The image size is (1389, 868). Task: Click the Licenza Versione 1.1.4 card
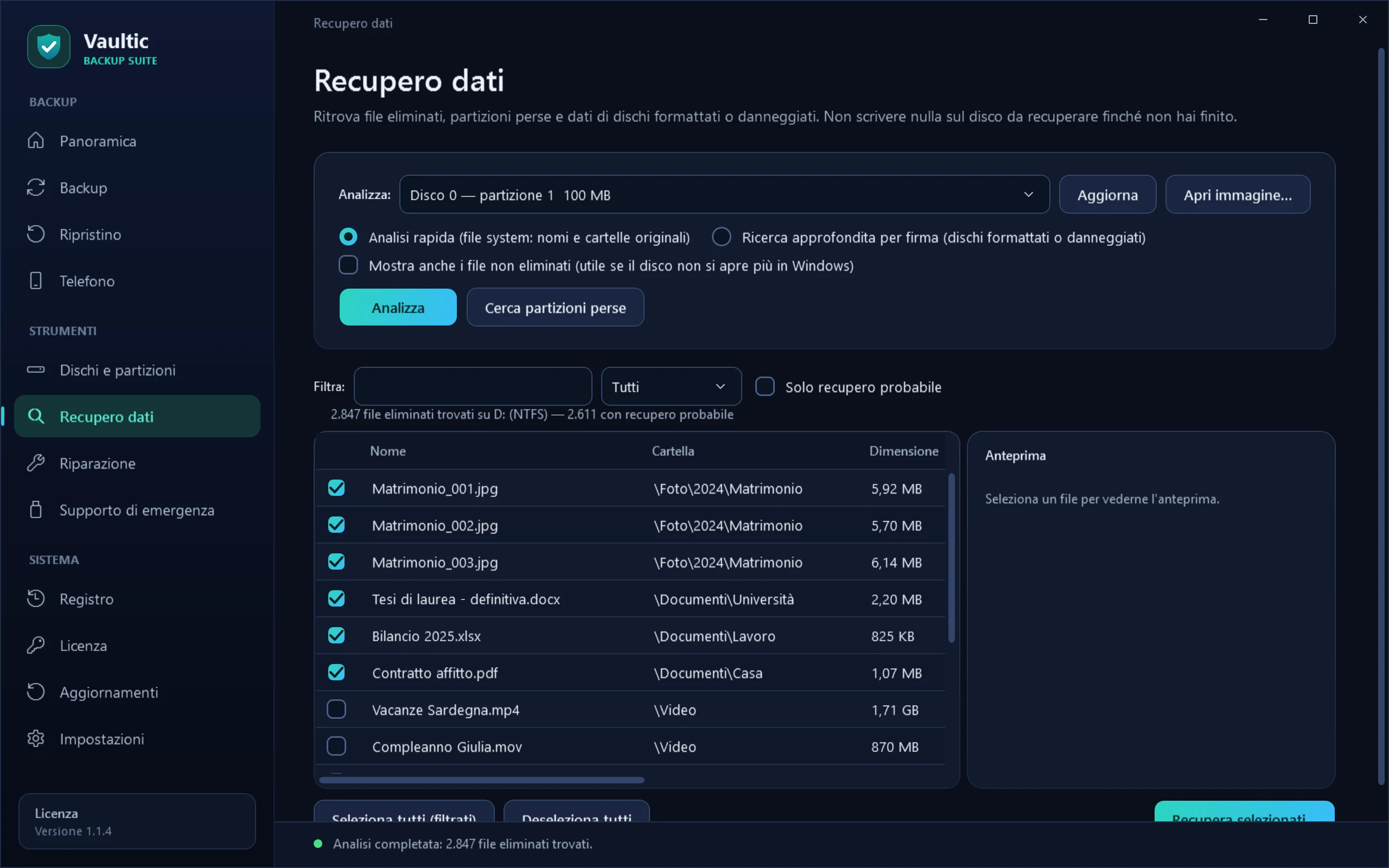pyautogui.click(x=137, y=821)
